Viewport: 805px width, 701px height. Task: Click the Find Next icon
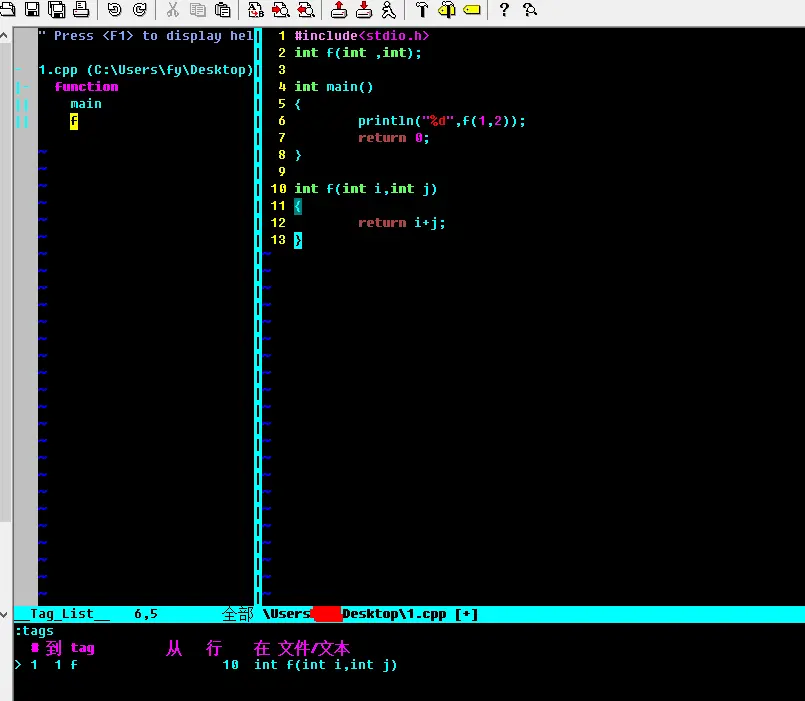coord(280,9)
